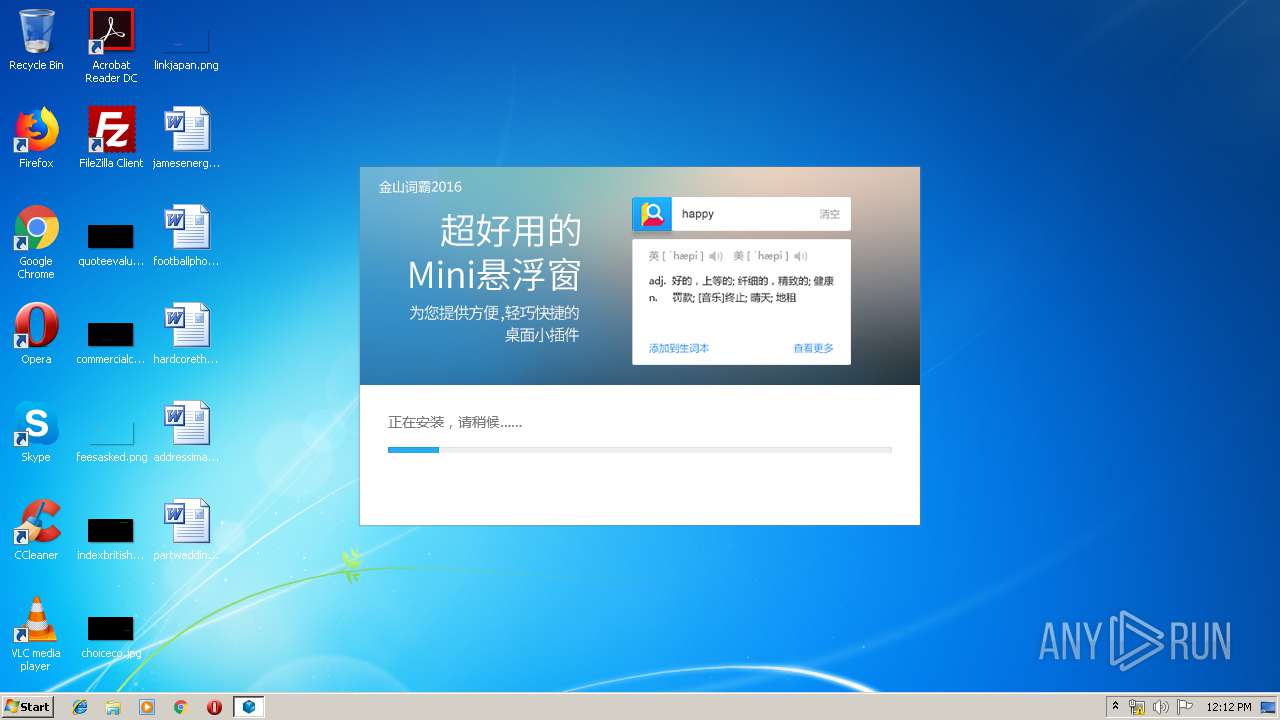1280x720 pixels.
Task: Open the addressima Word document icon
Action: tap(186, 432)
